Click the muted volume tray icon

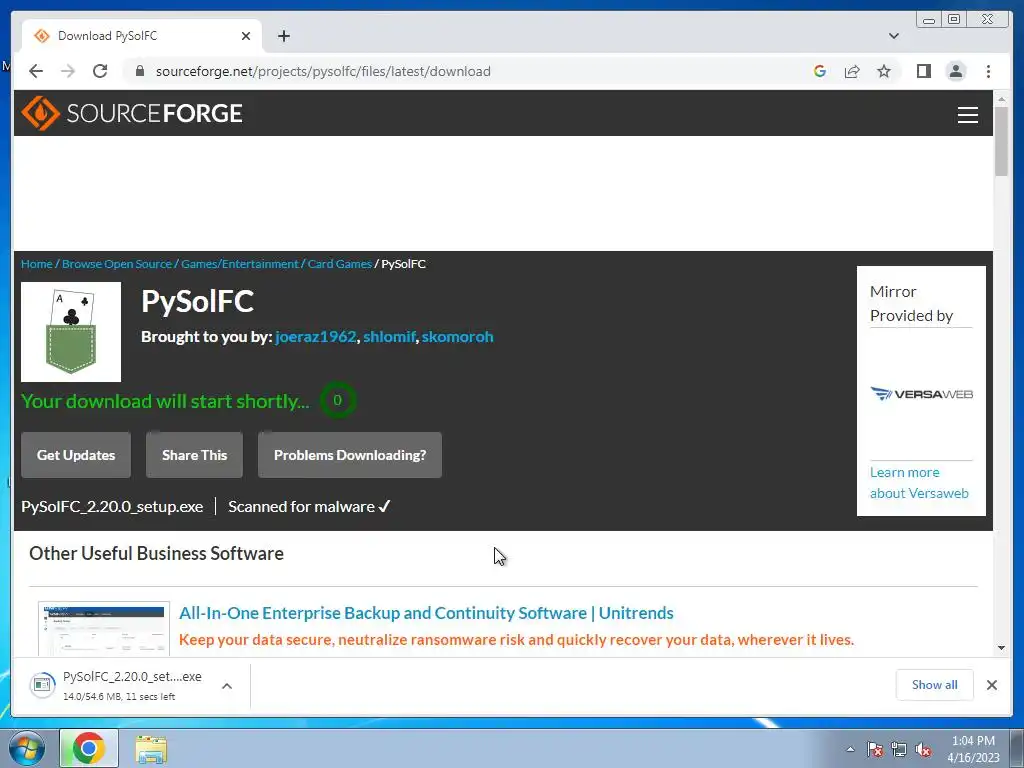point(923,749)
